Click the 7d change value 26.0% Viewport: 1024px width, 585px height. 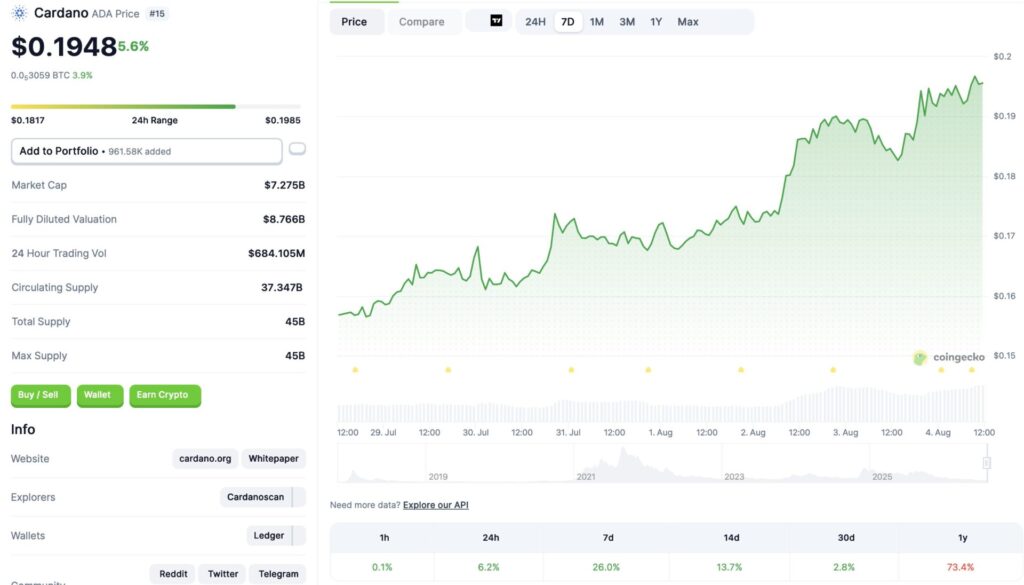pyautogui.click(x=606, y=567)
